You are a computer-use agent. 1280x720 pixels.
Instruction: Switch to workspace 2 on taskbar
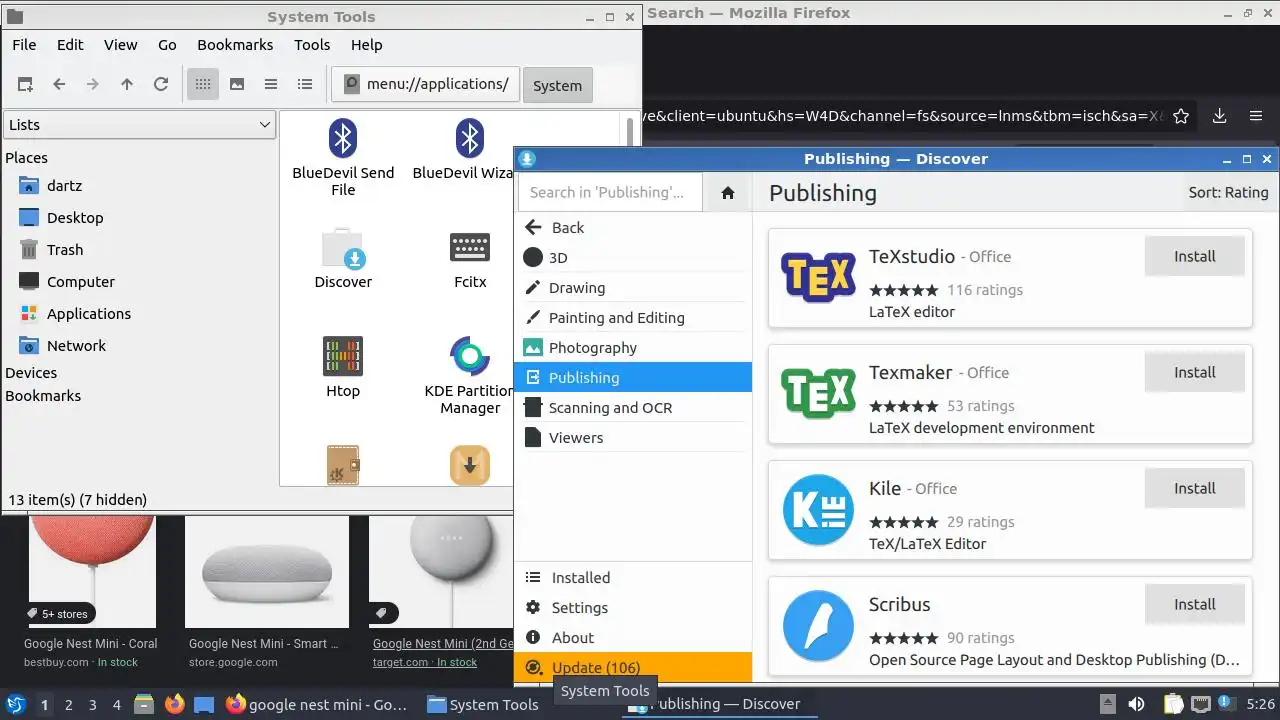pyautogui.click(x=69, y=705)
